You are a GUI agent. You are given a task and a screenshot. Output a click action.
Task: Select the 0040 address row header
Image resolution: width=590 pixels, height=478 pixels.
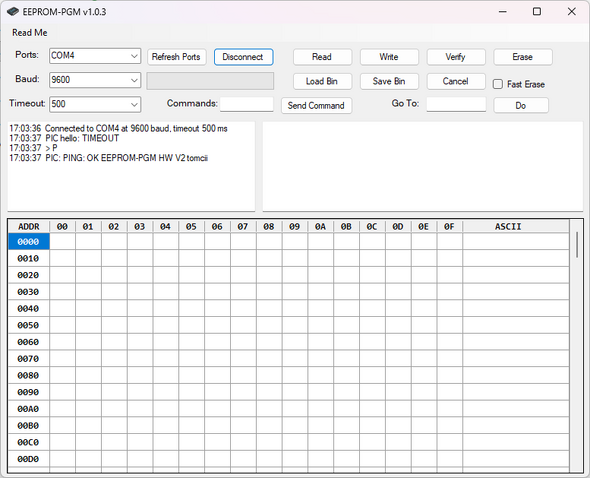coord(28,309)
